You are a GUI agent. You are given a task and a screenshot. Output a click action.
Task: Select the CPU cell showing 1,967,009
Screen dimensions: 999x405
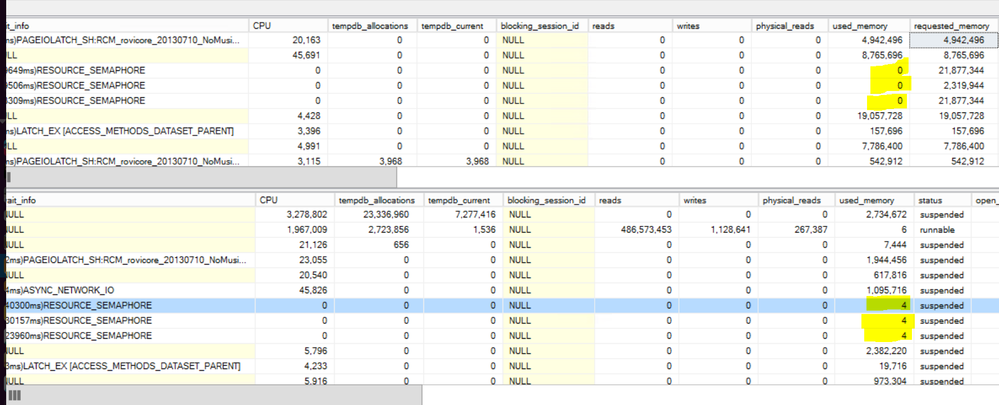click(294, 229)
